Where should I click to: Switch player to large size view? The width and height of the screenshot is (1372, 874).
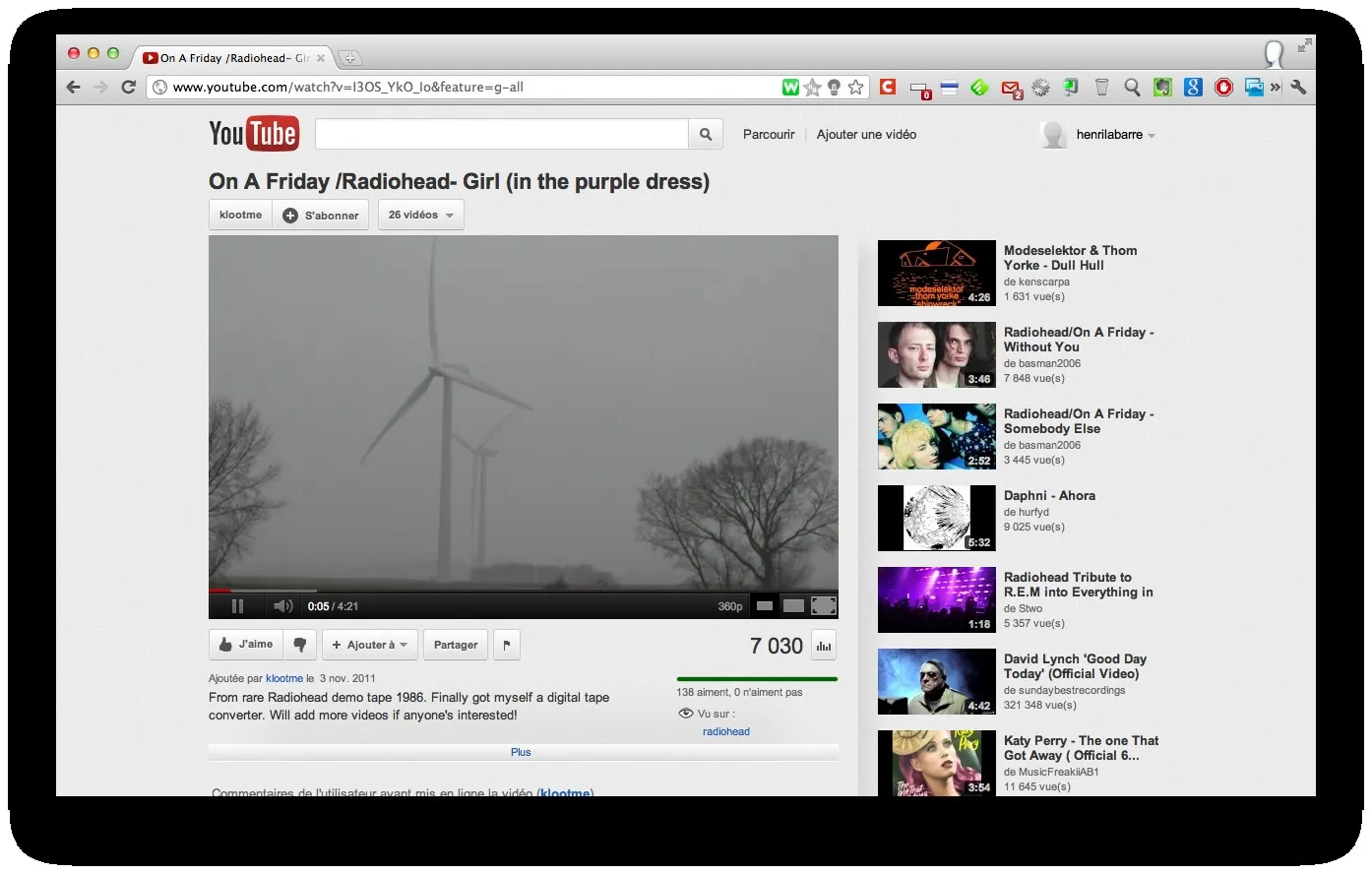pos(793,606)
